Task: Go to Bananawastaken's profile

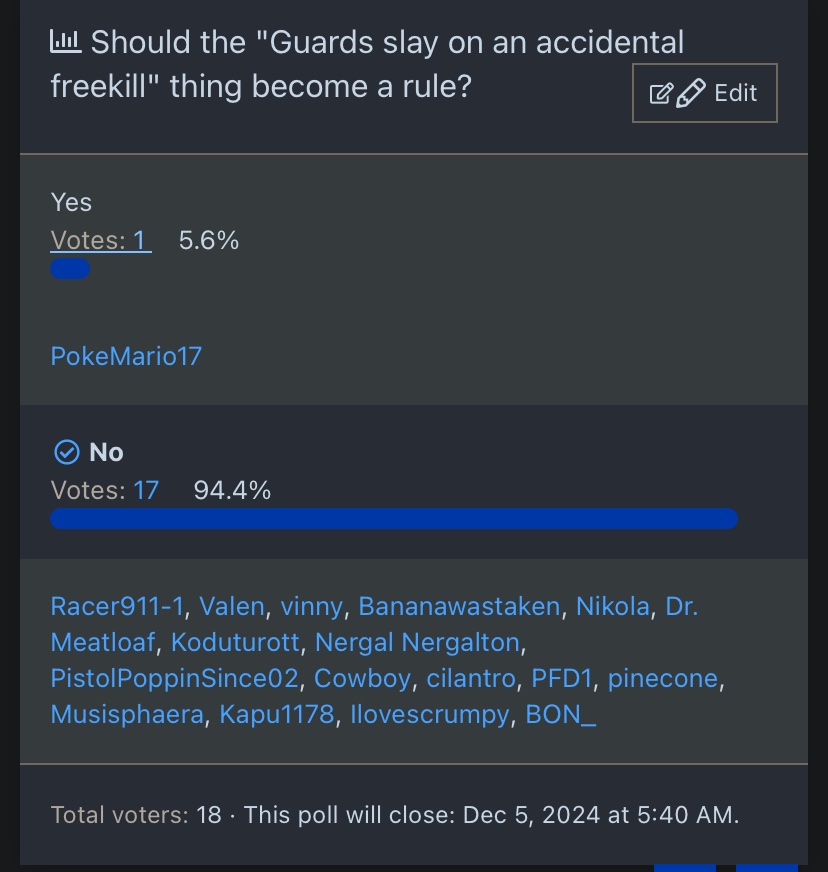Action: coord(459,606)
